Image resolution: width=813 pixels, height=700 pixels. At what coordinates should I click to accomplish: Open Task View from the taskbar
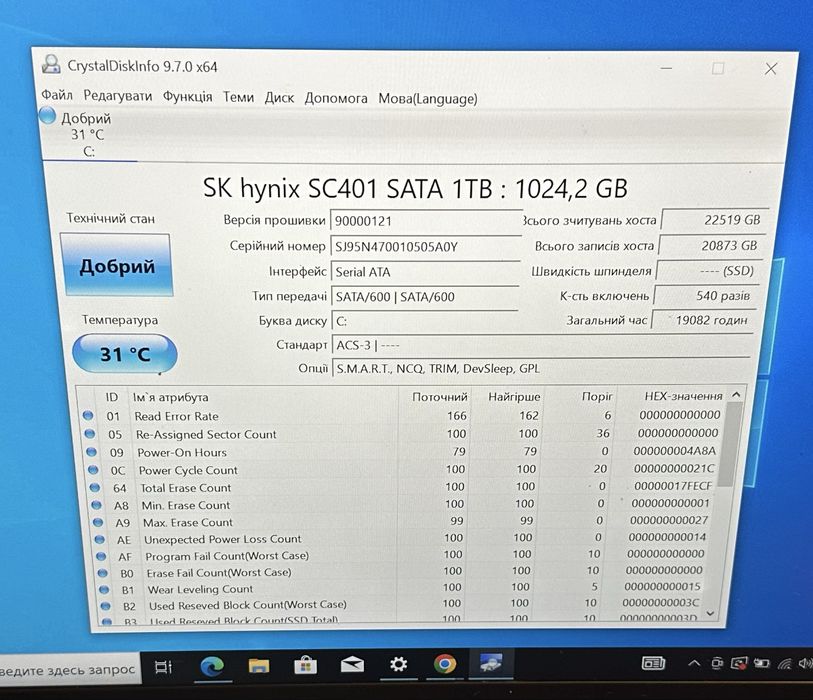pos(163,666)
